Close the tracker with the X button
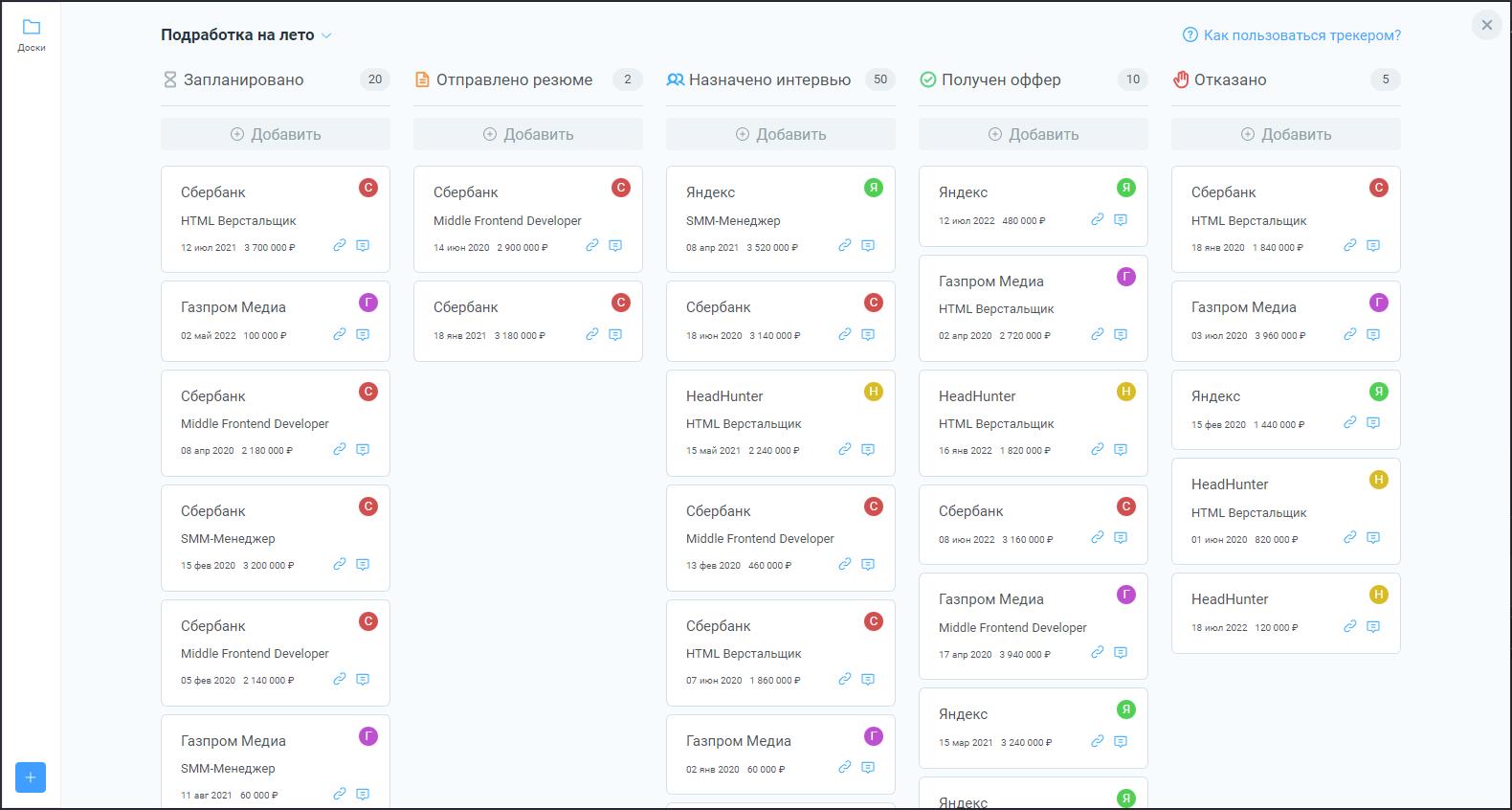1512x810 pixels. point(1486,26)
